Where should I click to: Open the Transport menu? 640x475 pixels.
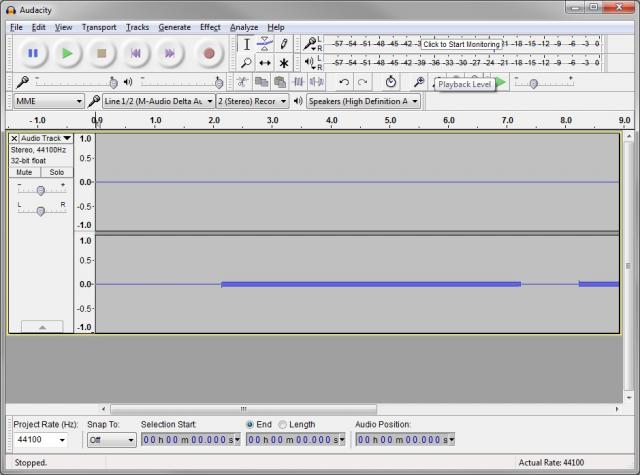(x=99, y=27)
